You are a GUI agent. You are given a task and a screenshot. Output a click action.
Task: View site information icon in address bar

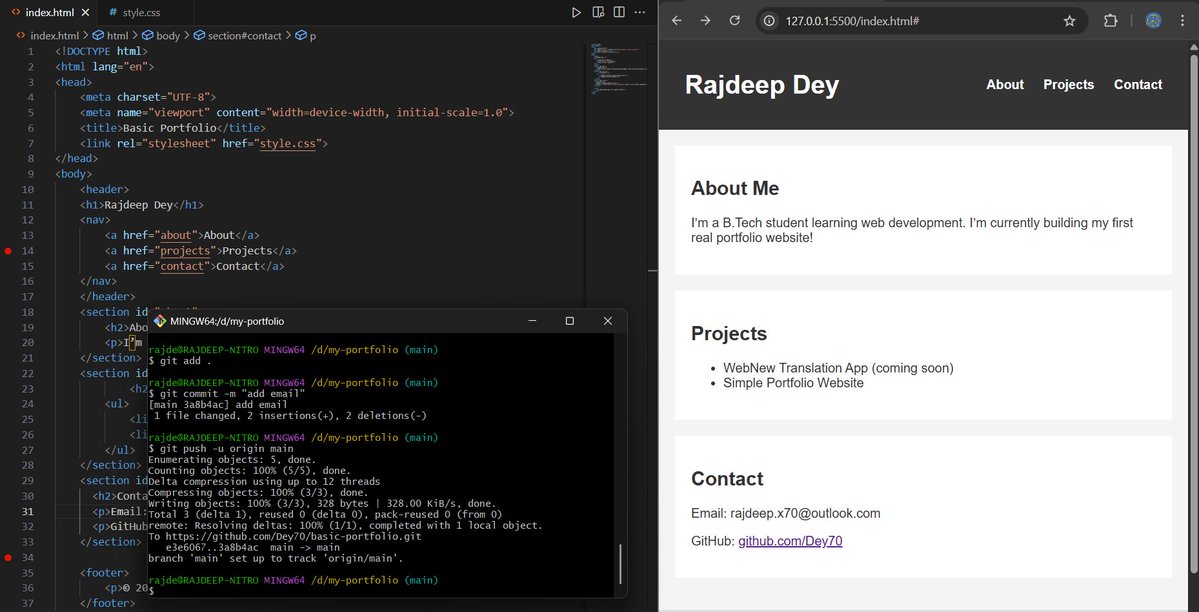click(770, 21)
